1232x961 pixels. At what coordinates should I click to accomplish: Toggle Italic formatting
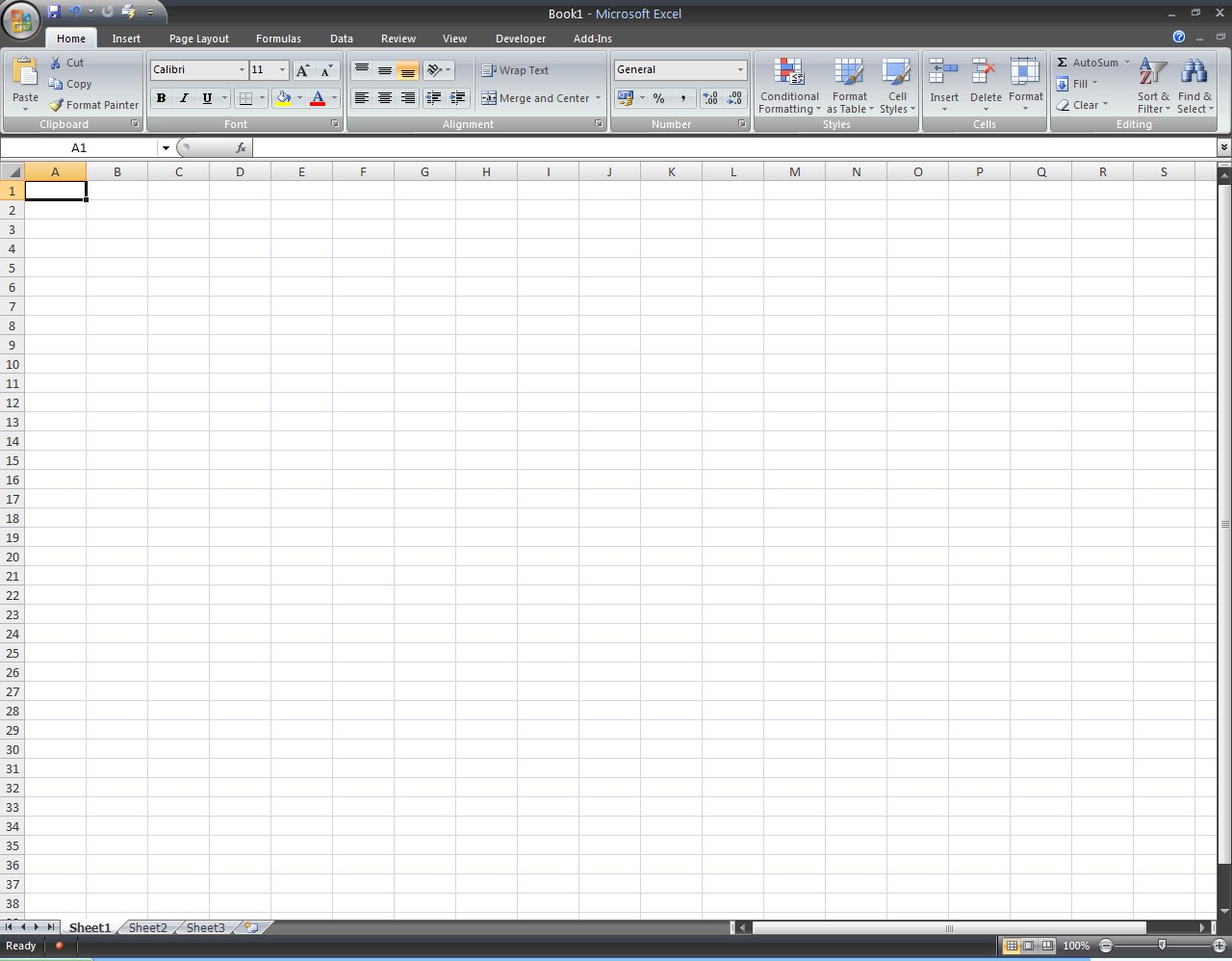(x=184, y=98)
